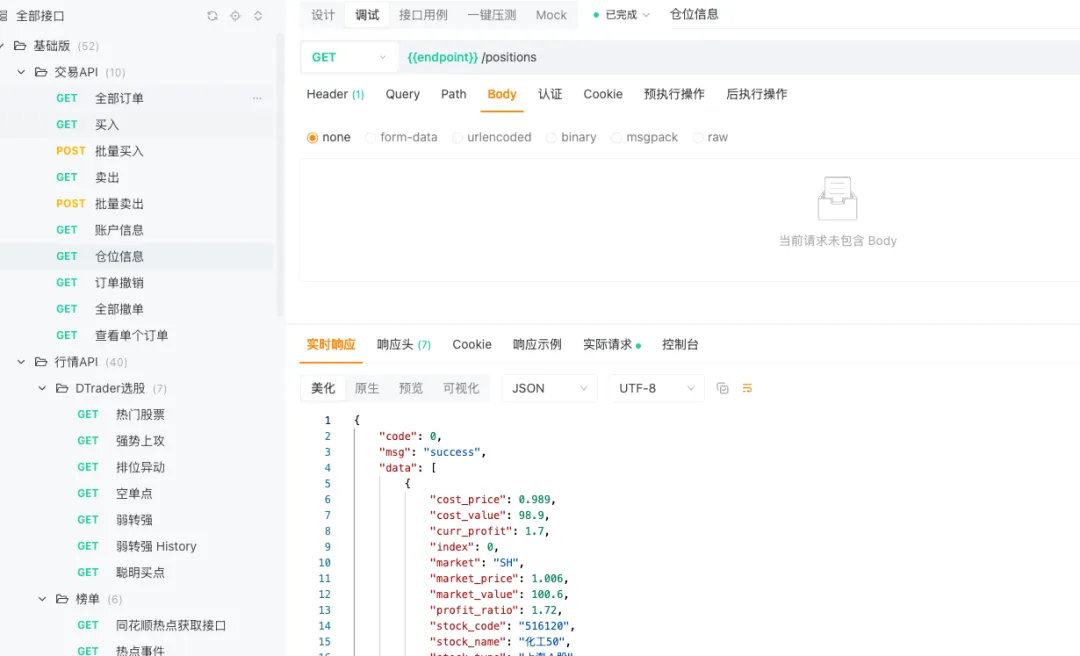Viewport: 1080px width, 656px height.
Task: Click the empty body document illustration
Action: (x=838, y=198)
